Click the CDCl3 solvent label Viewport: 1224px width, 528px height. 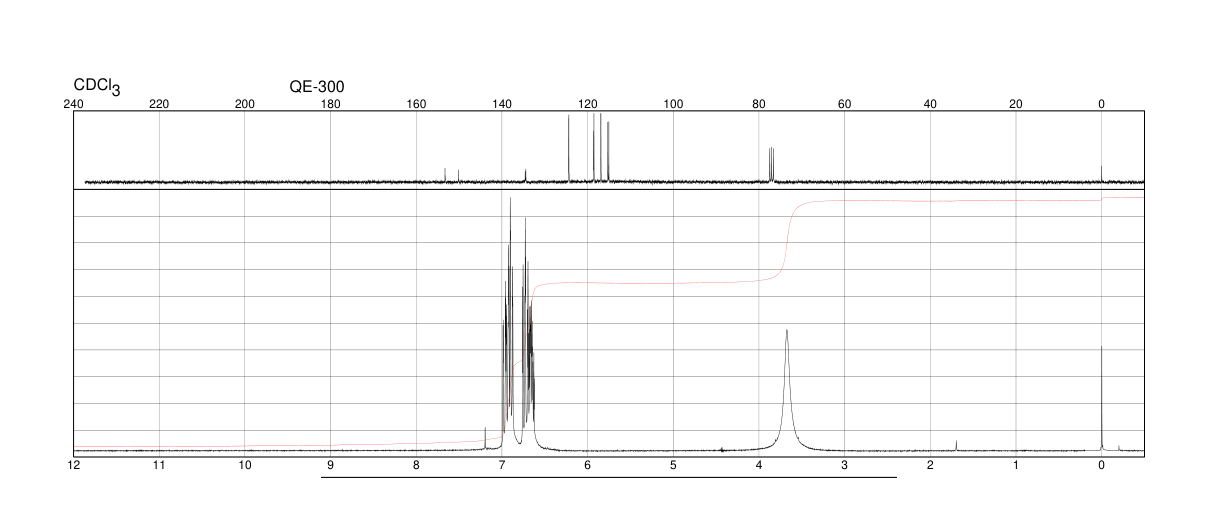(x=97, y=87)
